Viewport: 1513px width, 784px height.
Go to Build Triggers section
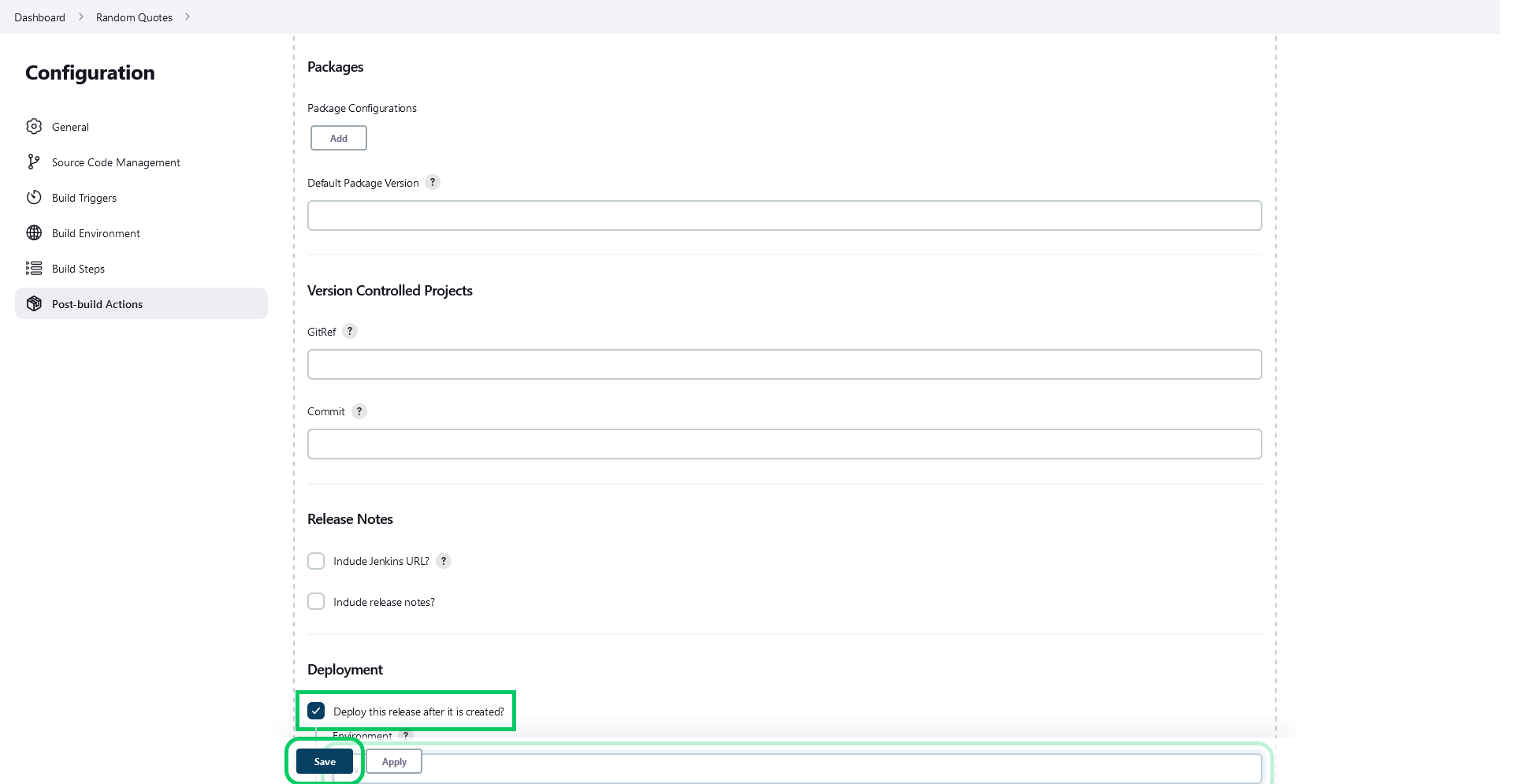(x=141, y=197)
